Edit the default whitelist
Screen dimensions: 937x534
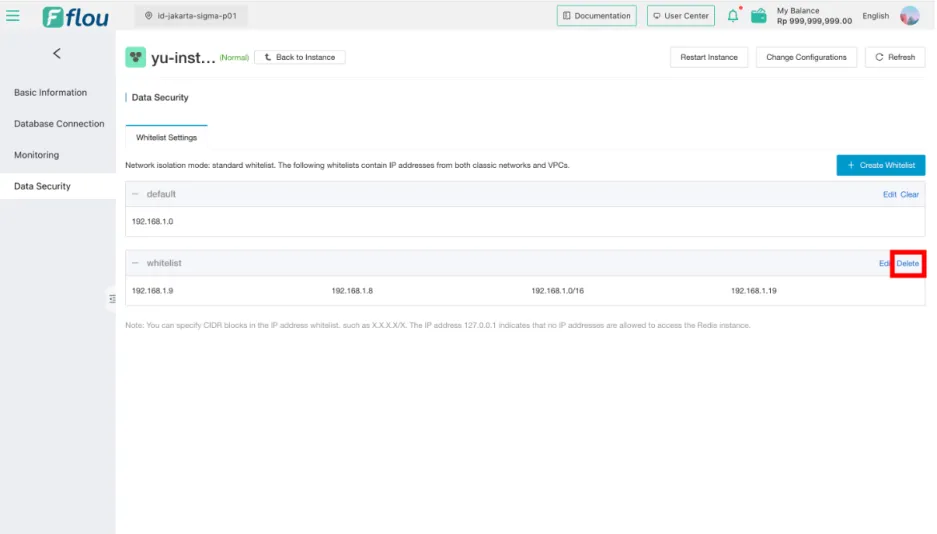point(889,195)
